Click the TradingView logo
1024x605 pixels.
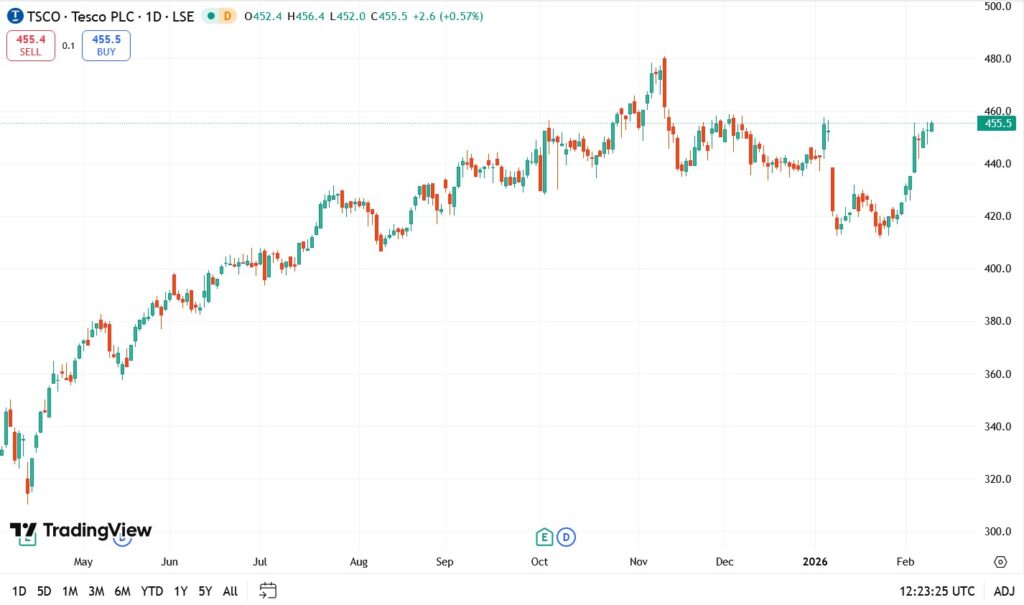[x=81, y=530]
